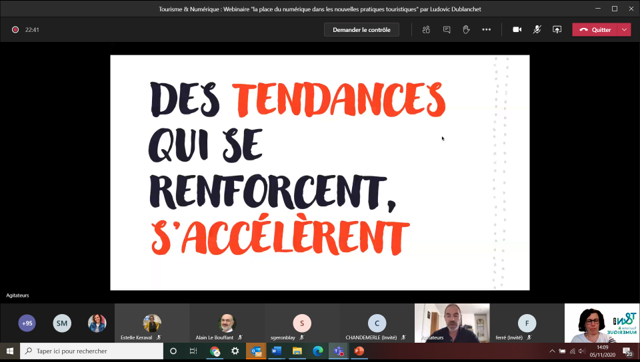Click the 22:41 meeting timer
Screen dimensions: 640x362
pos(32,30)
